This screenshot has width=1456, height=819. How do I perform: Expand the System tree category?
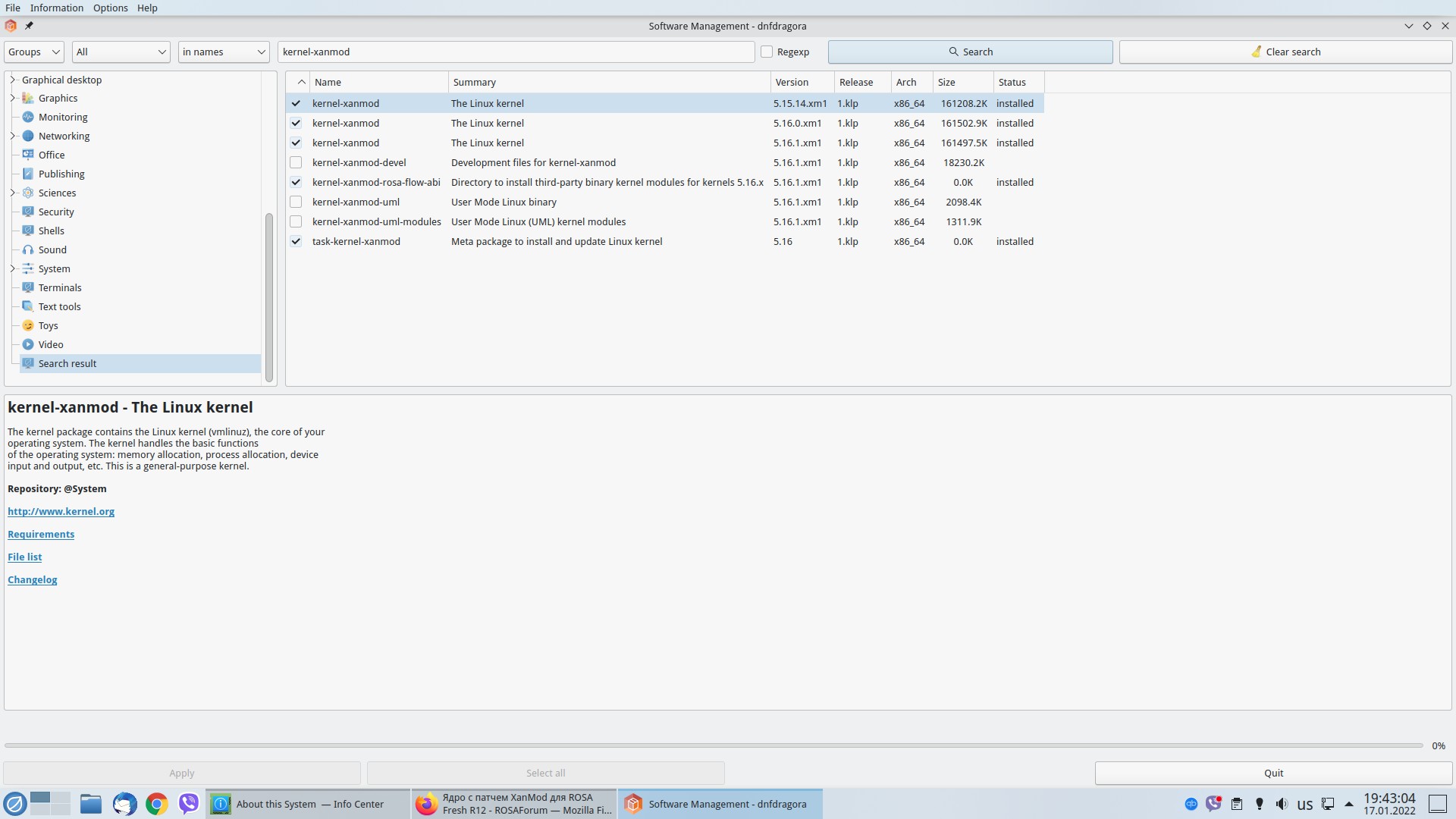(12, 269)
